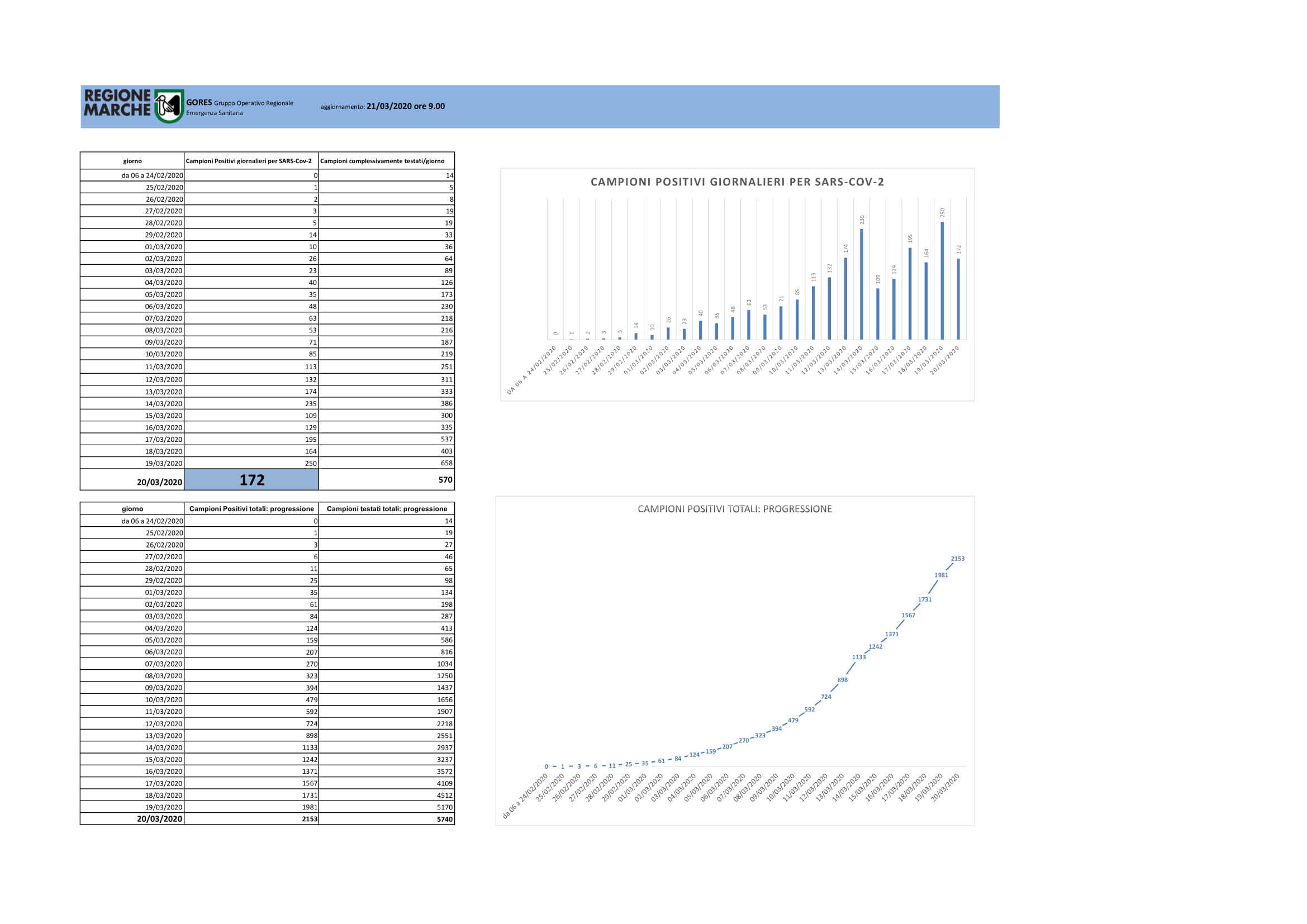Select the 14/03/2020 row in daily table

[x=268, y=403]
